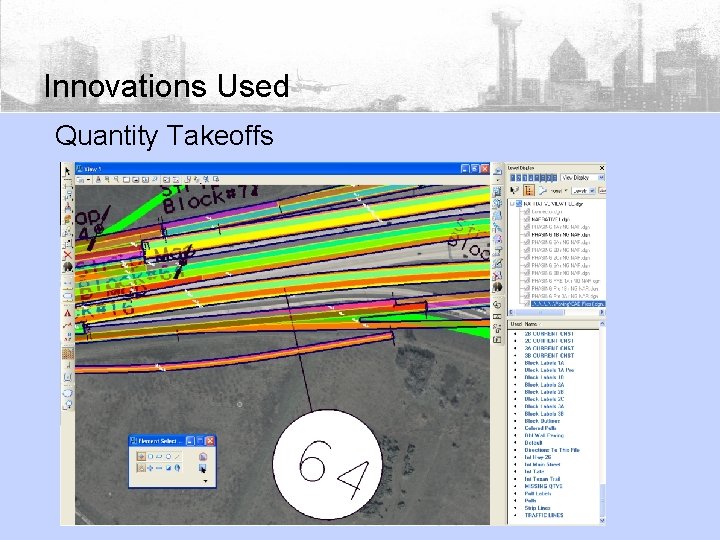720x540 pixels.
Task: Toggle view number 1 in Level Display
Action: coord(513,178)
